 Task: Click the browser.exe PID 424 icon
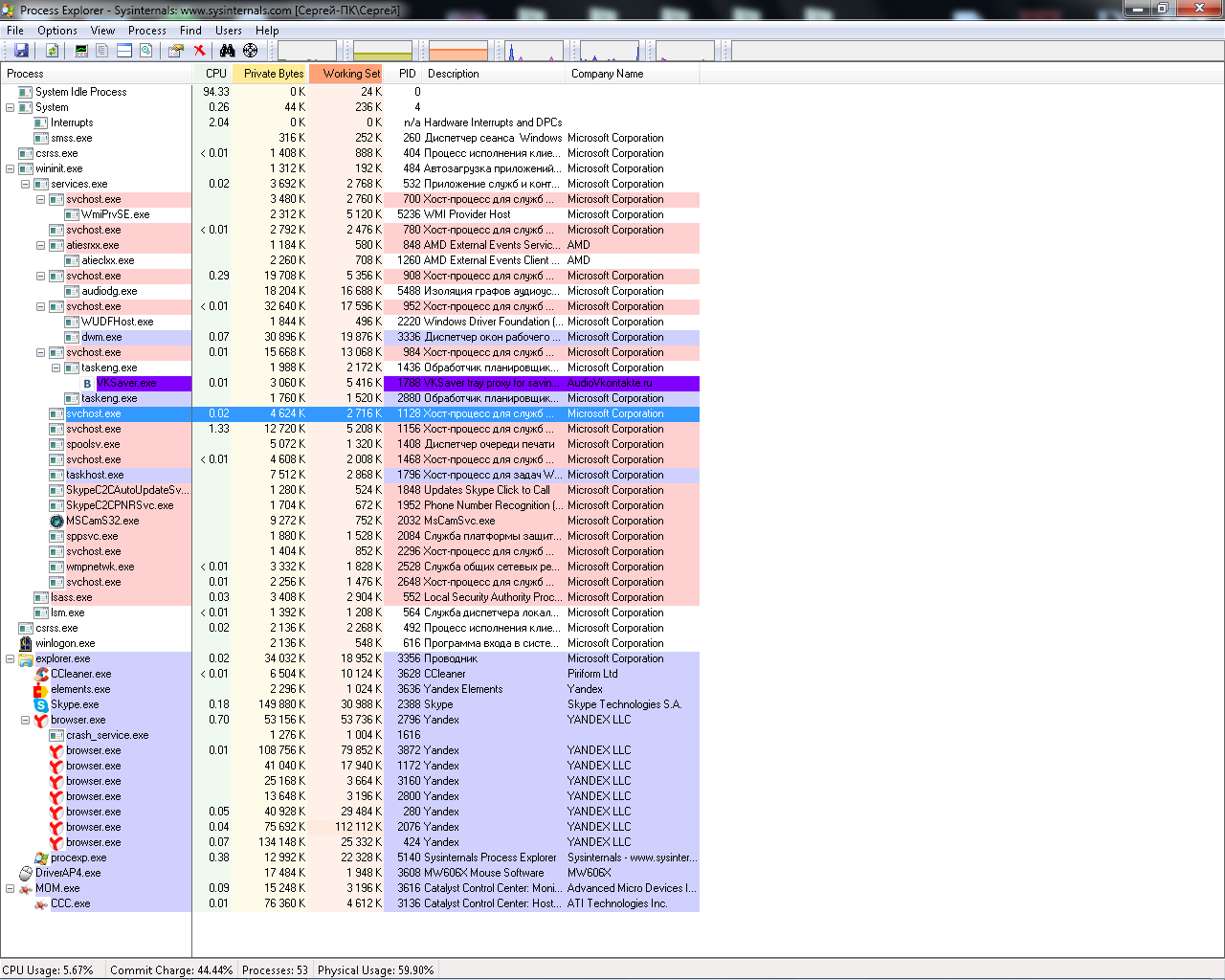[56, 842]
